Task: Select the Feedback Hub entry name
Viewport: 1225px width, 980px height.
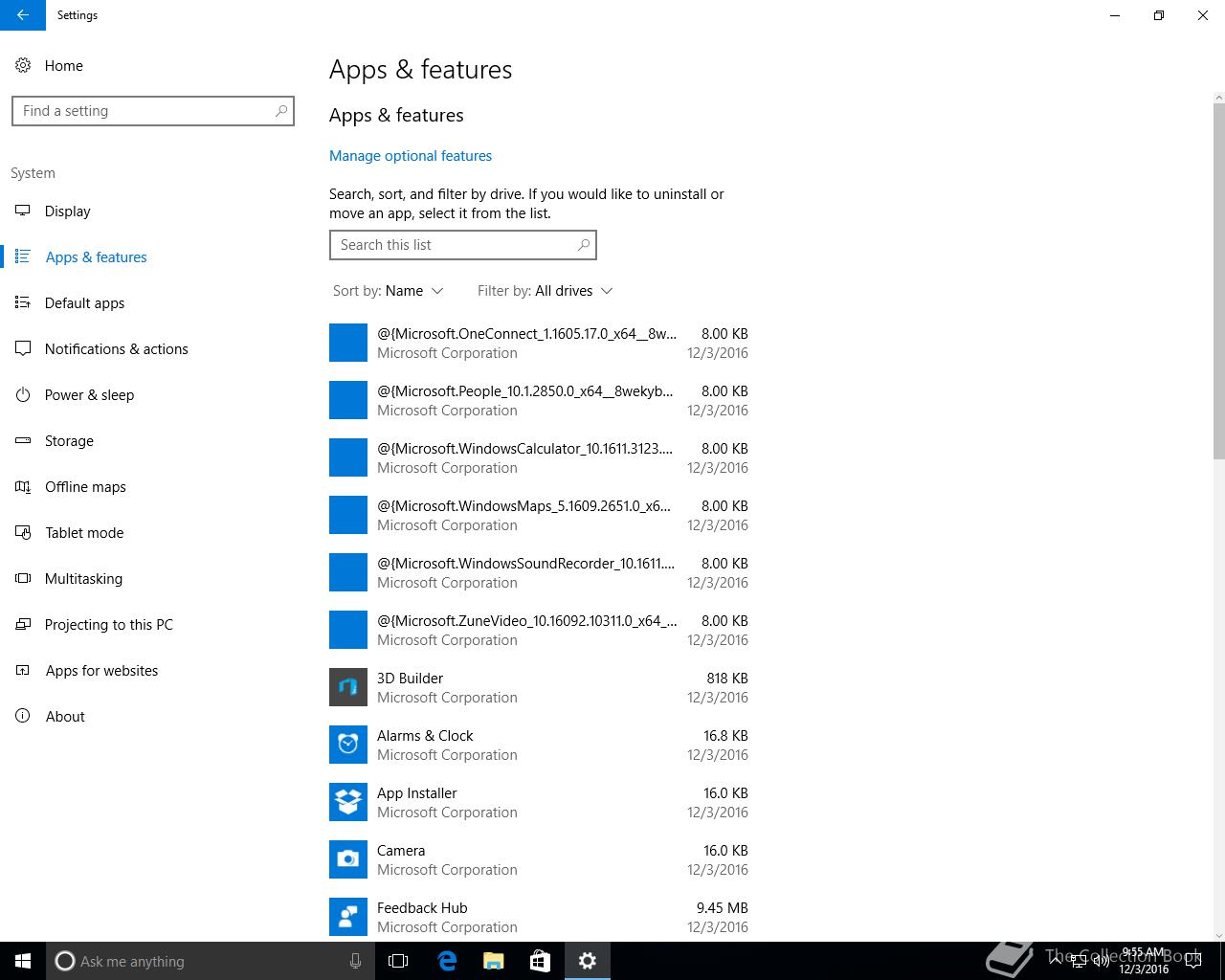Action: (422, 908)
